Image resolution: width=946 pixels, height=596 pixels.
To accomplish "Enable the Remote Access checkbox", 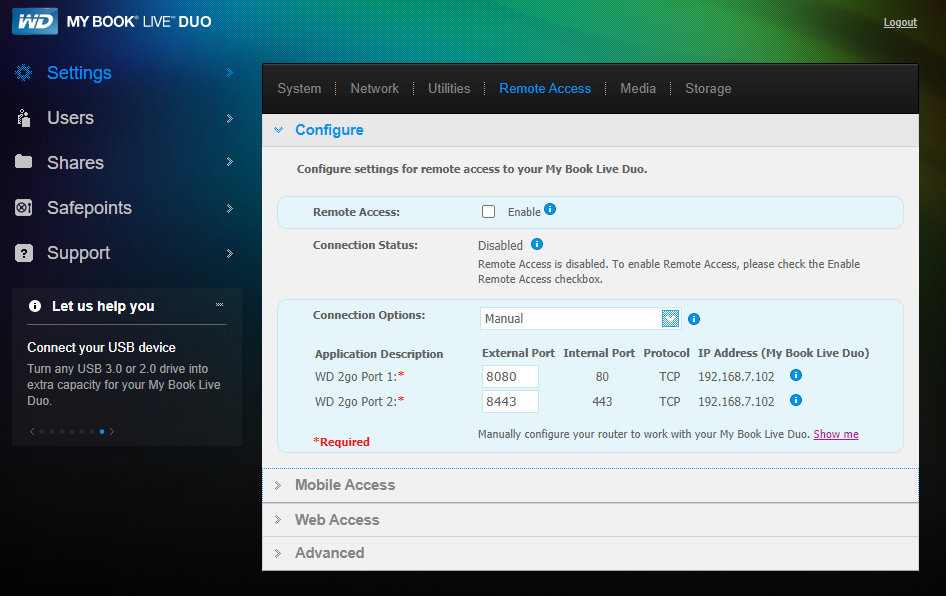I will point(489,212).
